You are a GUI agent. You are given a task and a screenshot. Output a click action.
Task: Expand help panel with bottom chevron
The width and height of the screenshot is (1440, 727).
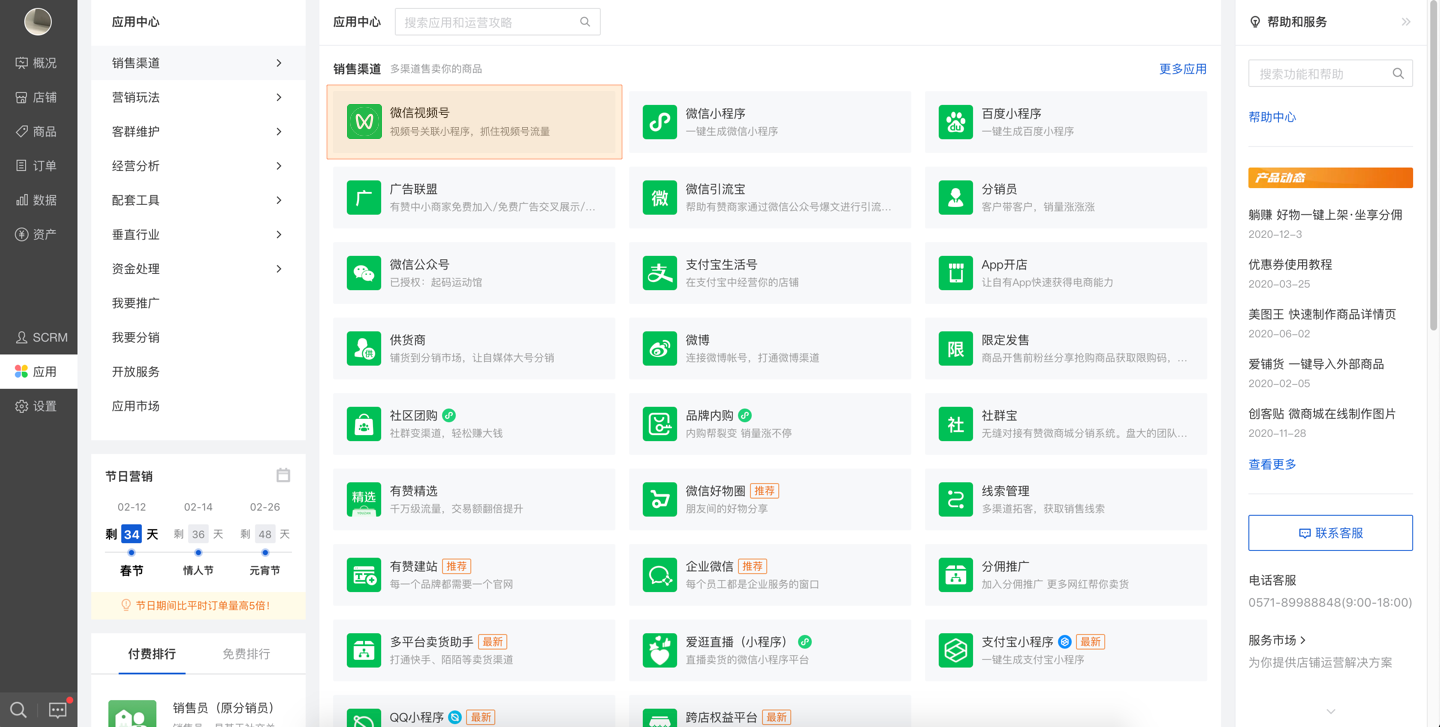tap(1331, 711)
